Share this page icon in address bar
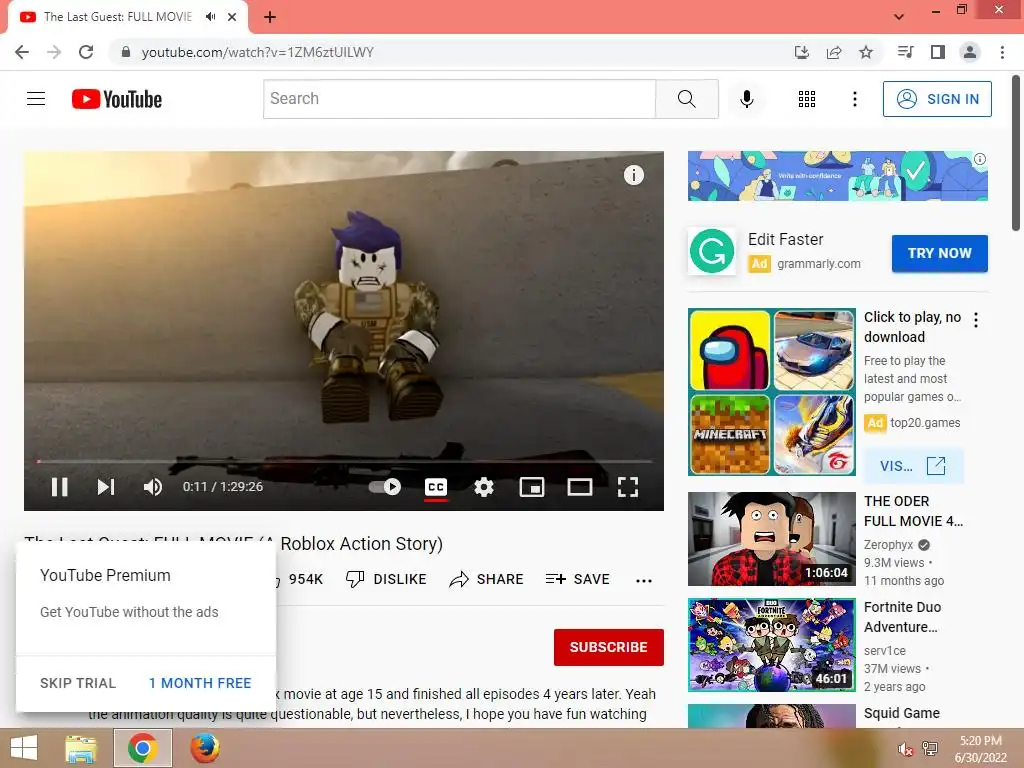Viewport: 1024px width, 768px height. pos(834,52)
